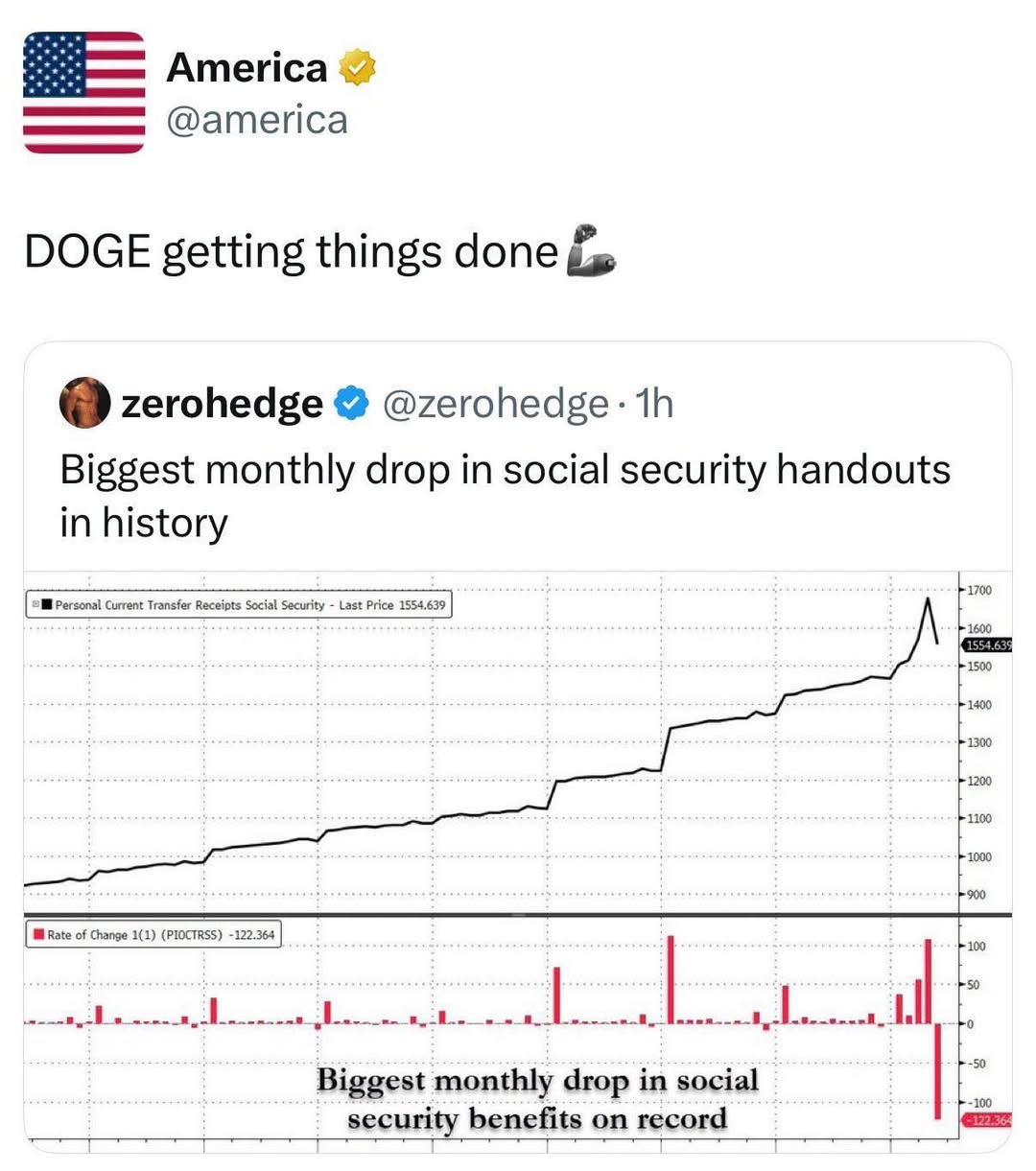Open the America flag profile picture
This screenshot has height=1171, width=1036.
point(84,92)
